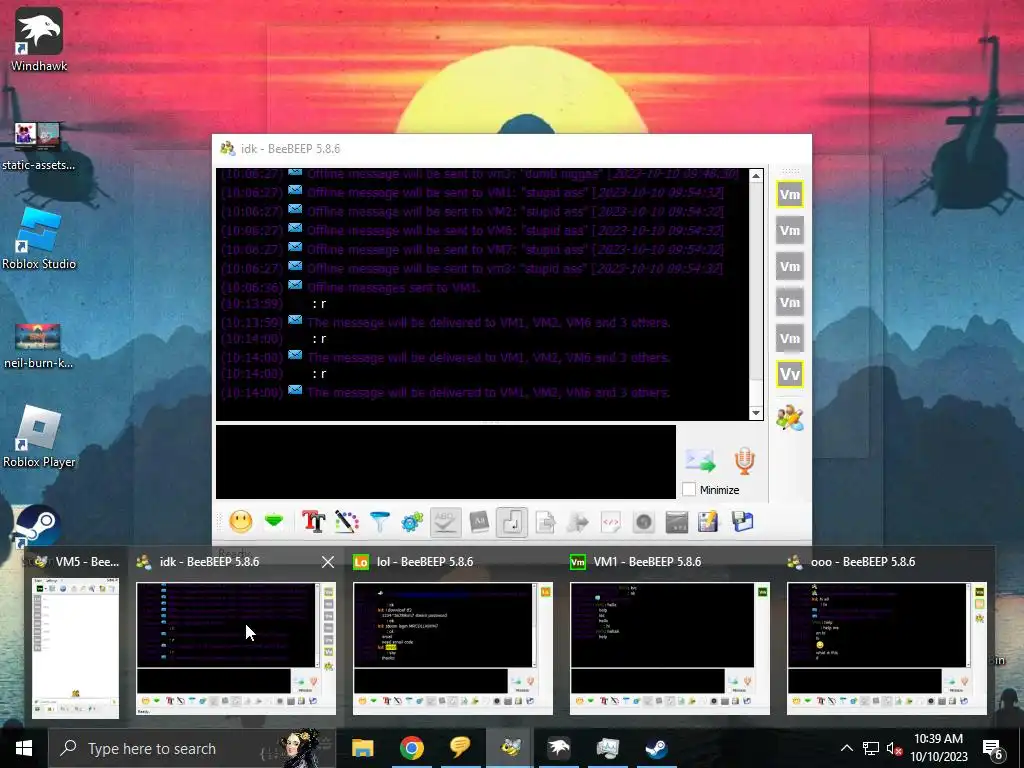Click the green down-arrow toolbar icon
This screenshot has height=768, width=1024.
click(x=274, y=522)
